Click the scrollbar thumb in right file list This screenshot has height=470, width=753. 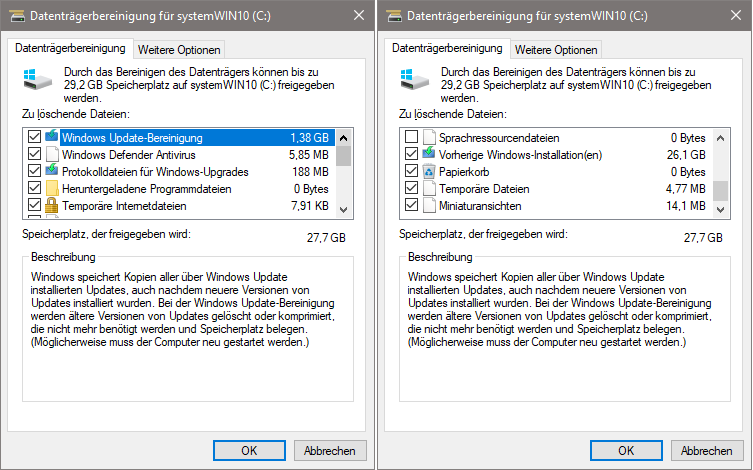point(720,191)
